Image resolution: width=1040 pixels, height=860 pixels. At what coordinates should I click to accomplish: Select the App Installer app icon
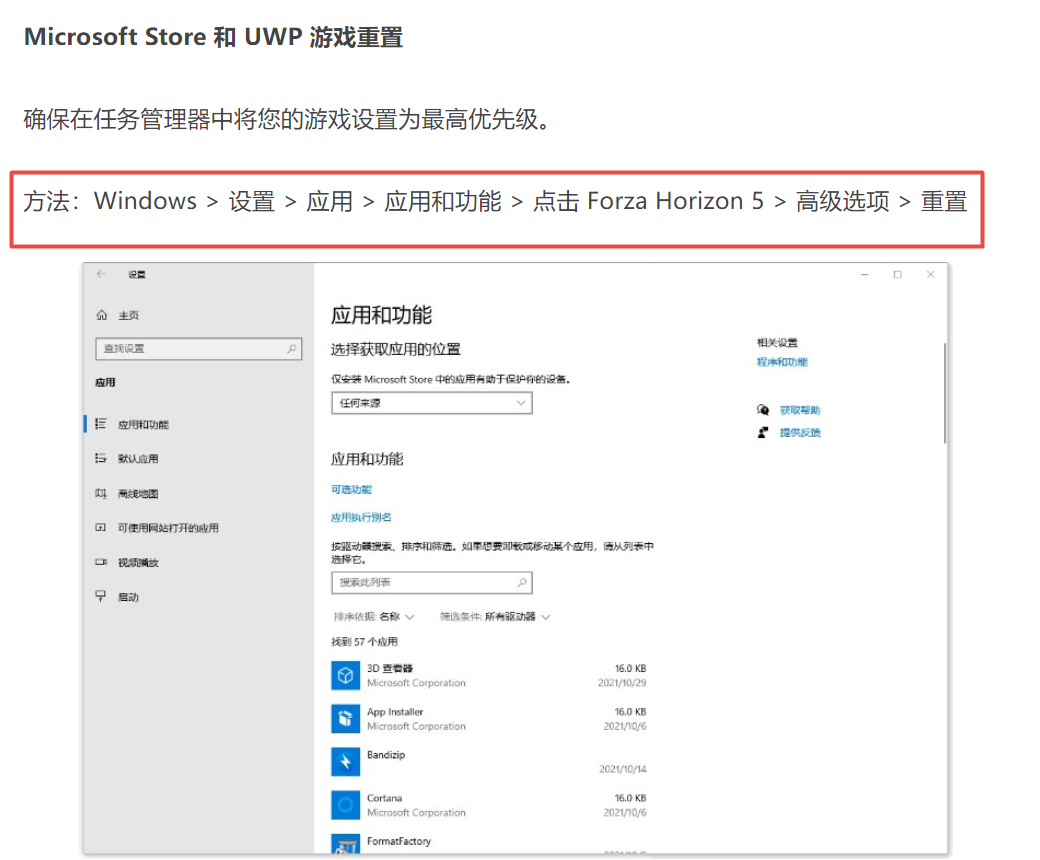tap(346, 719)
